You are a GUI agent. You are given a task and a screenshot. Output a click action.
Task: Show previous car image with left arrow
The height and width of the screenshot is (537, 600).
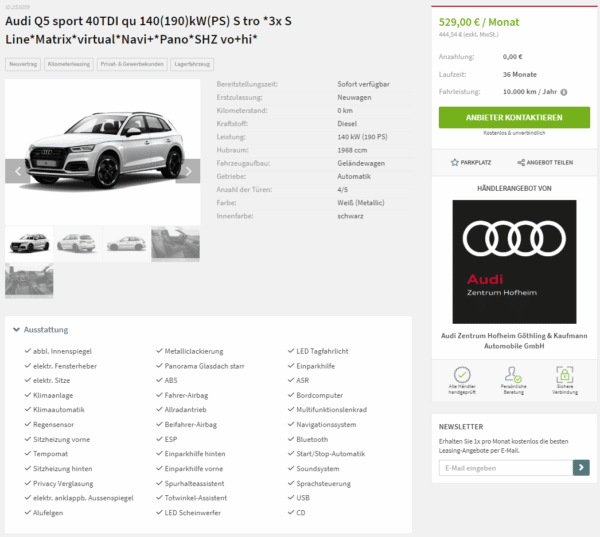click(17, 171)
